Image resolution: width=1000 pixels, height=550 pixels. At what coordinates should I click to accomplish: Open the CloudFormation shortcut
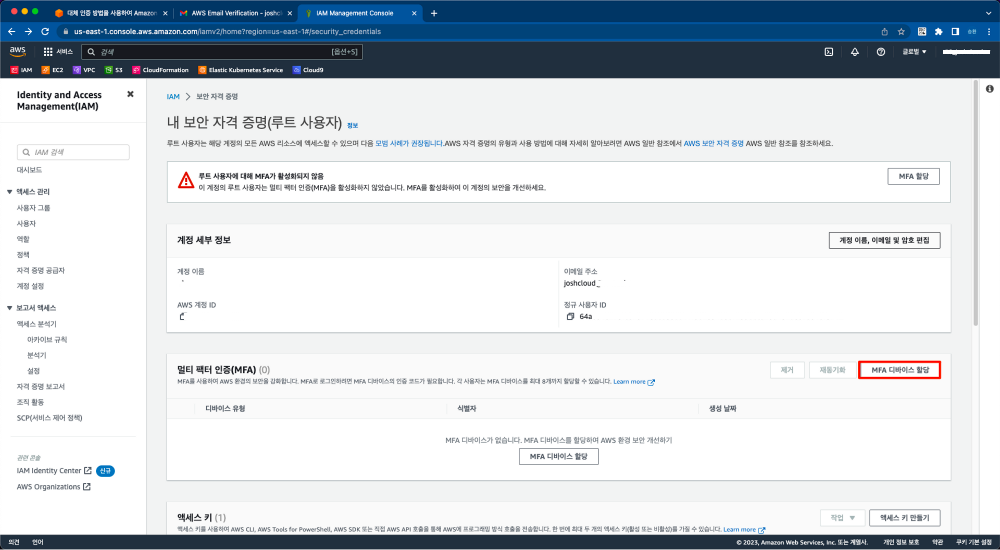(x=160, y=70)
